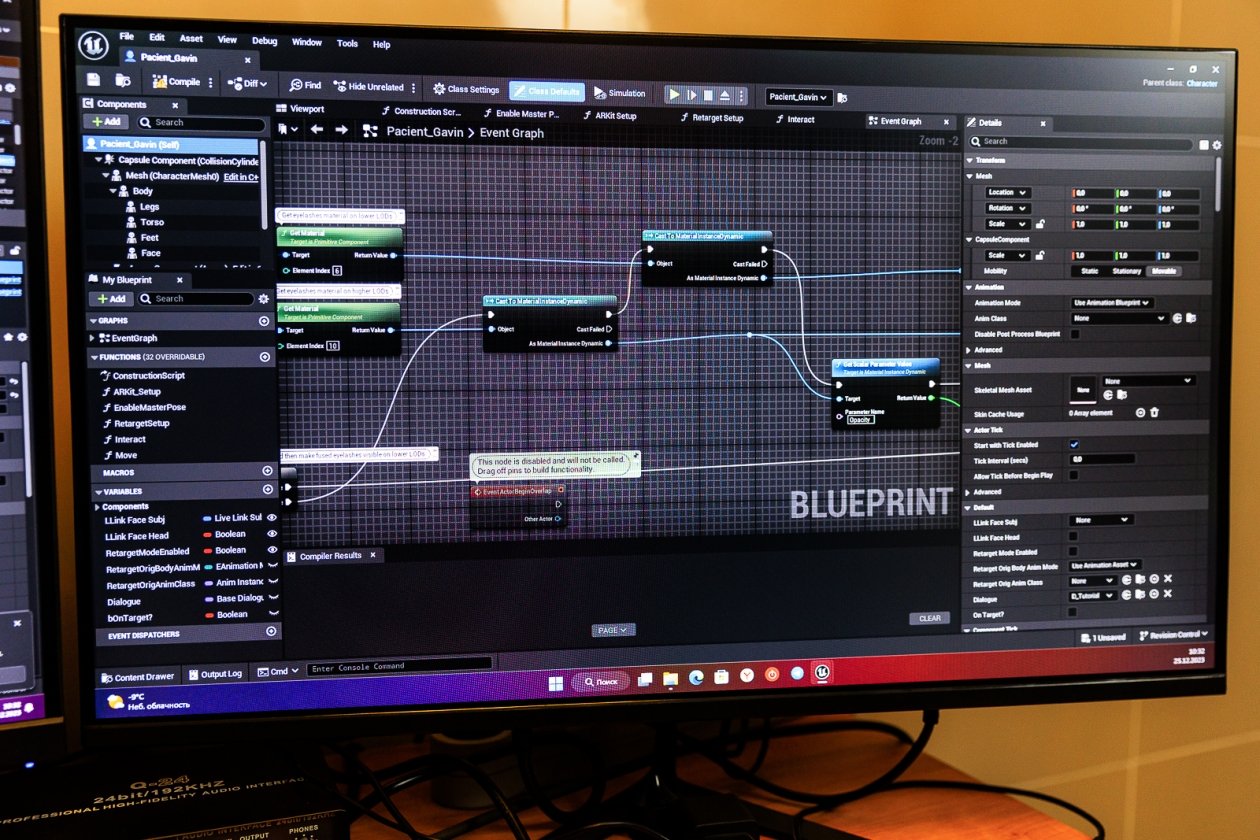Image resolution: width=1260 pixels, height=840 pixels.
Task: Open the Animation Mode dropdown
Action: 1112,303
